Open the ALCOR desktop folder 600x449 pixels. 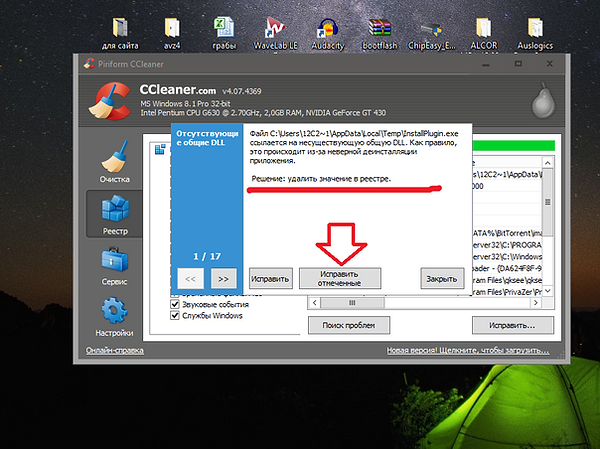484,34
